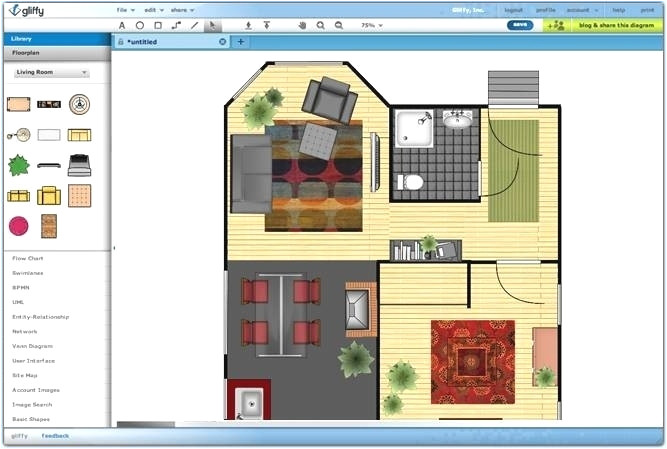Screen dimensions: 667x449
Task: Activate the pointer selection tool
Action: tap(211, 25)
